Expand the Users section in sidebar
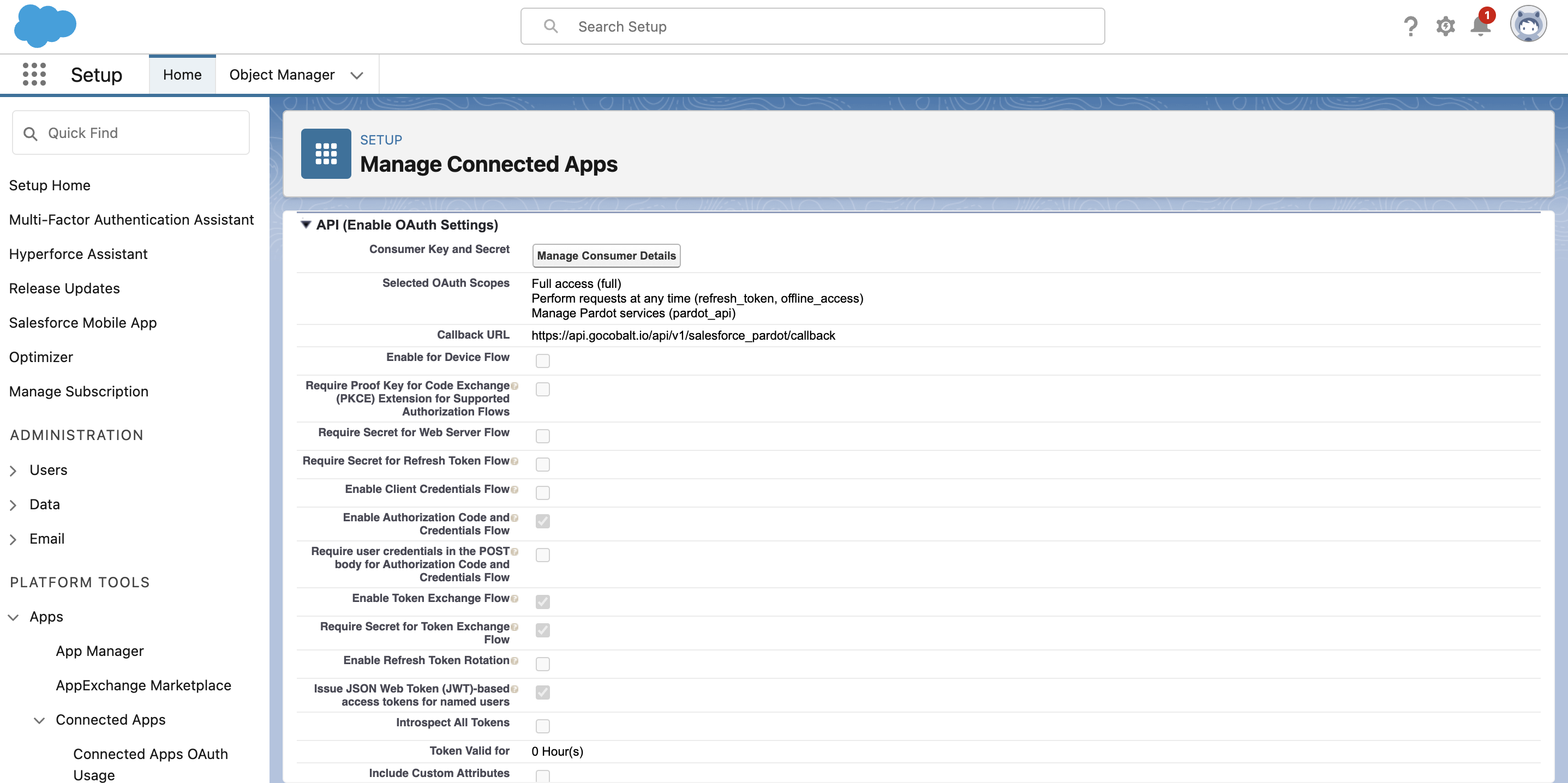 click(14, 470)
